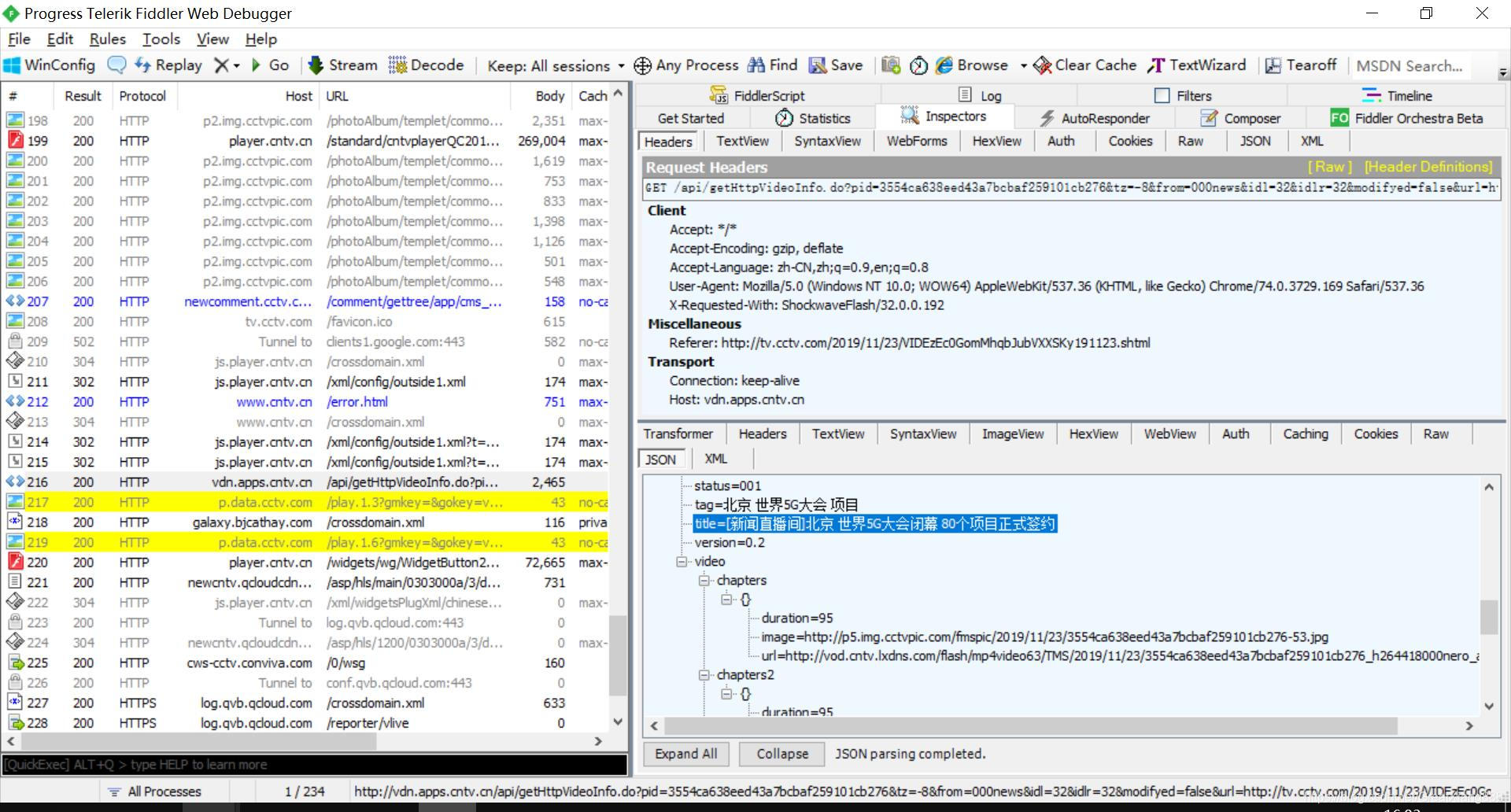
Task: Click Clear Cache in toolbar
Action: coord(1085,65)
